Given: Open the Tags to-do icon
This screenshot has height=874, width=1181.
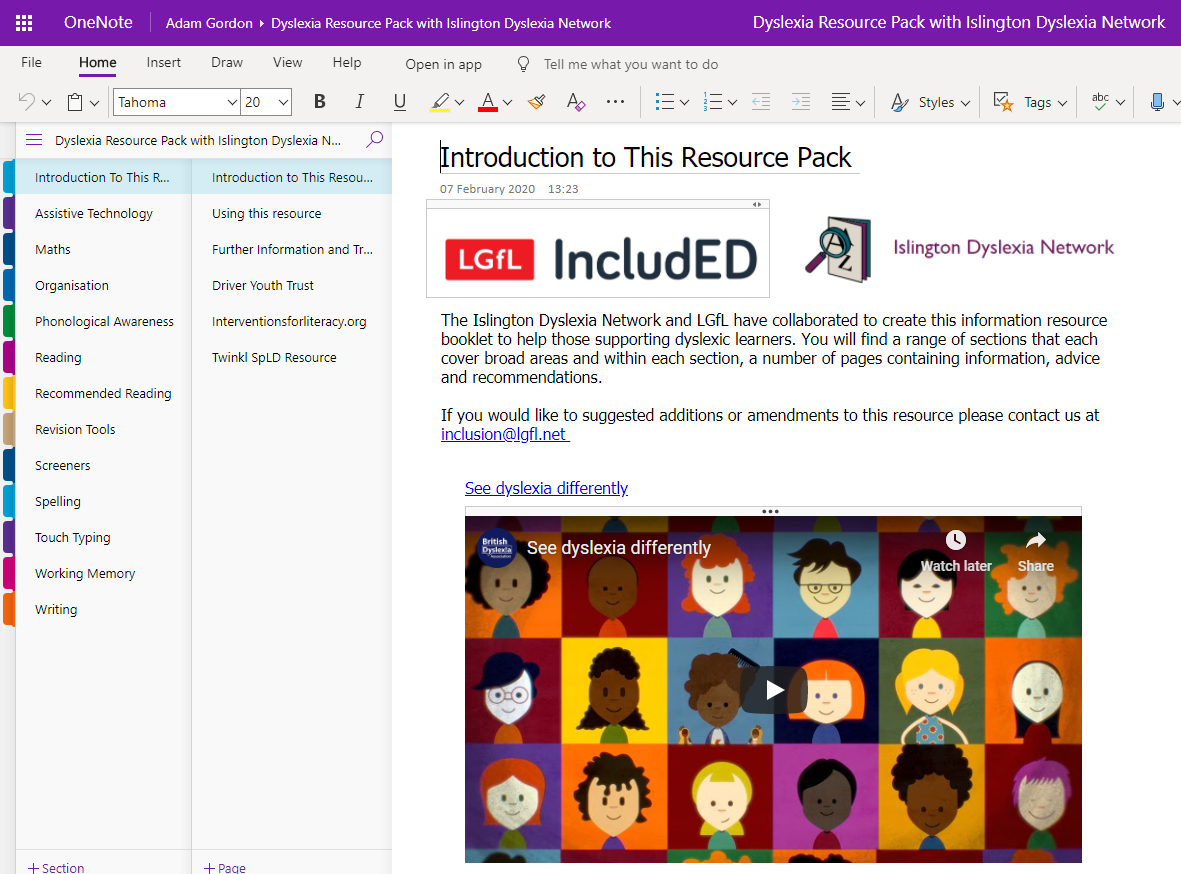Looking at the screenshot, I should click(x=1002, y=102).
